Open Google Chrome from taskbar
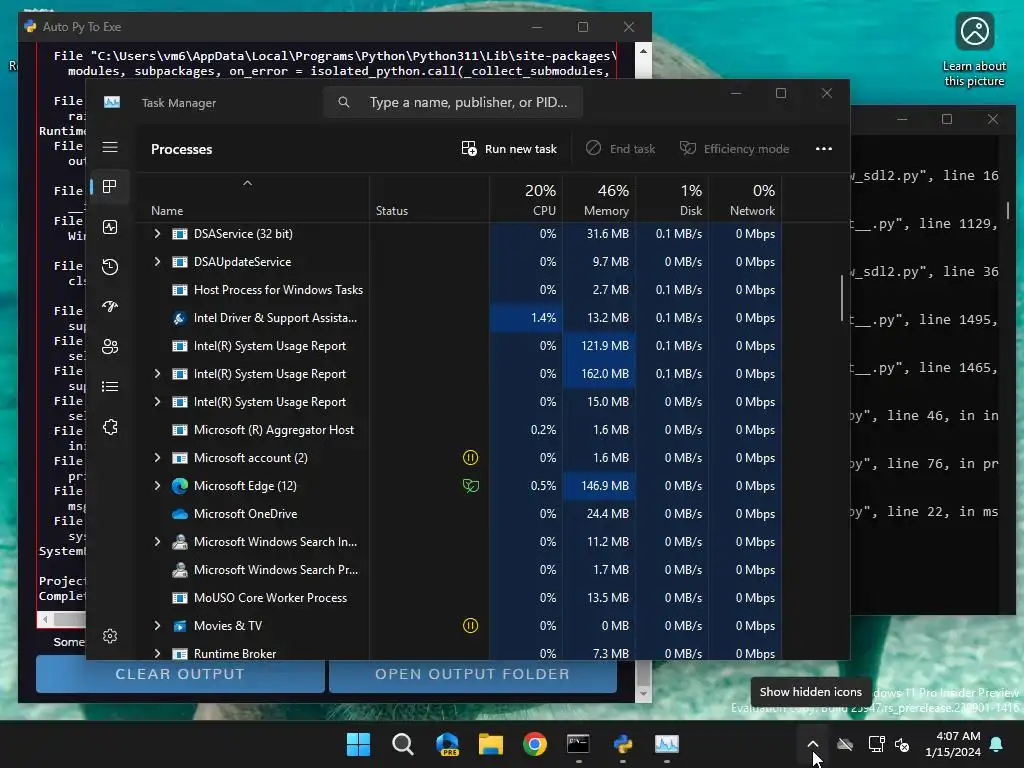1024x768 pixels. [535, 744]
